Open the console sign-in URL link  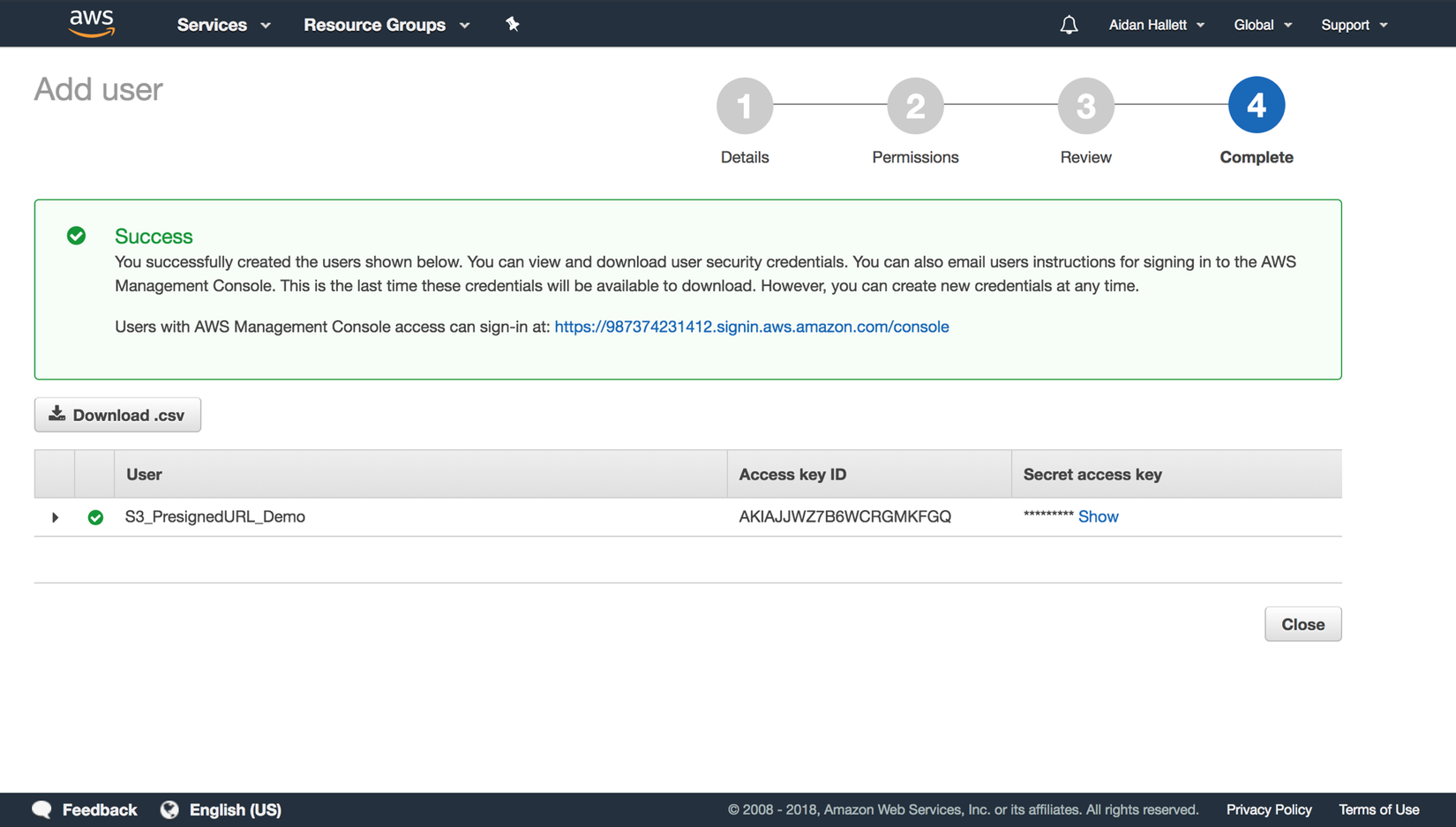pyautogui.click(x=751, y=327)
